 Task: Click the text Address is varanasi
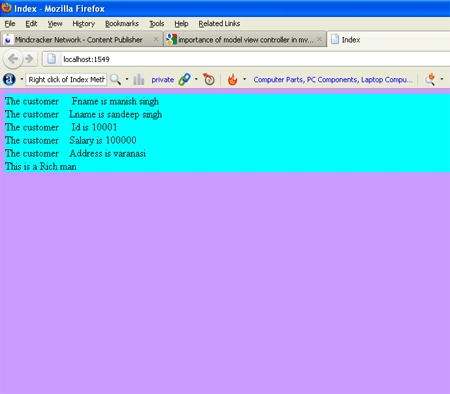108,153
